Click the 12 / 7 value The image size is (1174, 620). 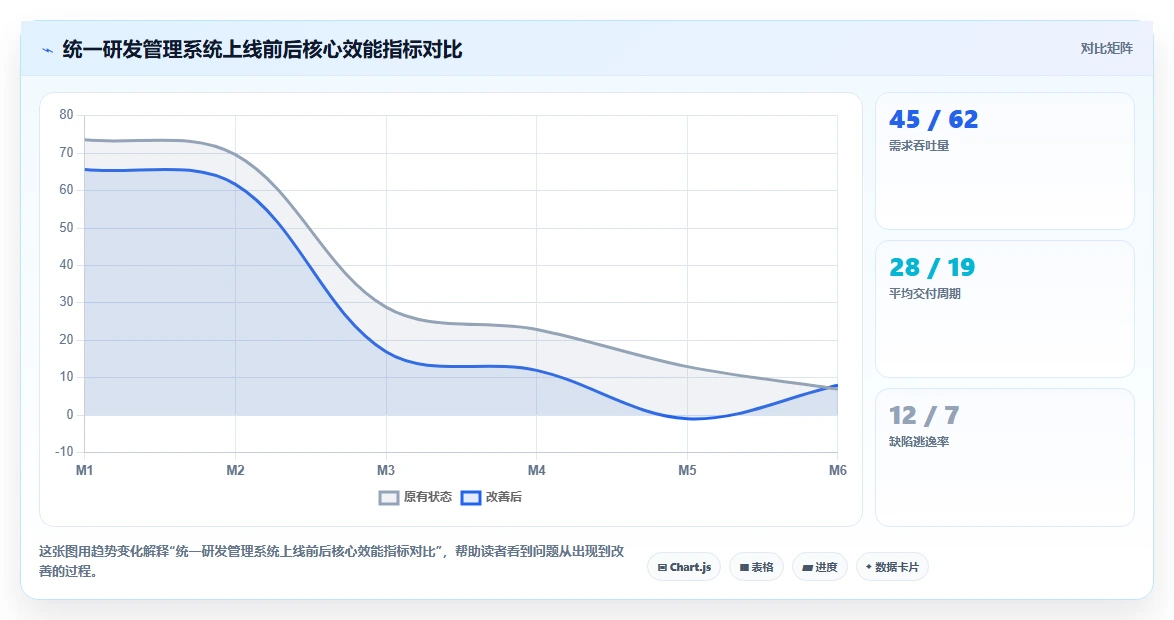click(924, 415)
